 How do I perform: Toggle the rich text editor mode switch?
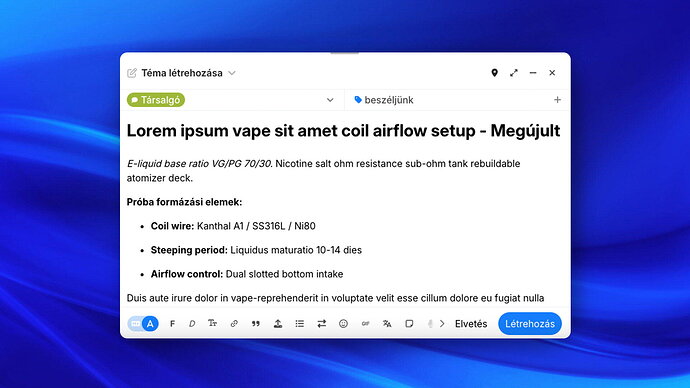(x=143, y=324)
